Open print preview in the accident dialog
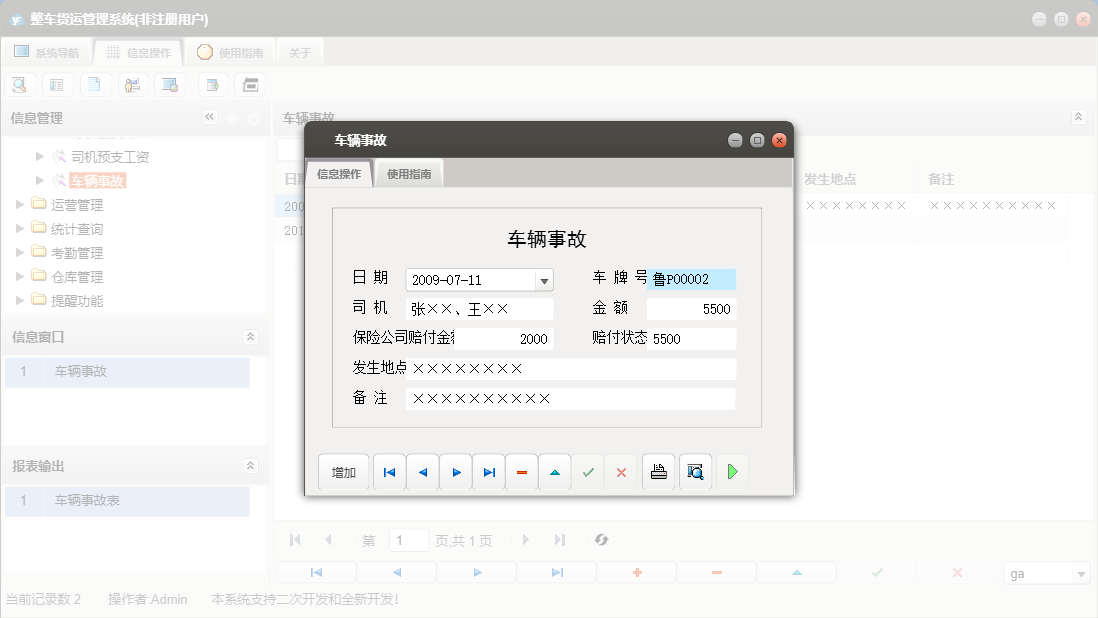 [694, 471]
